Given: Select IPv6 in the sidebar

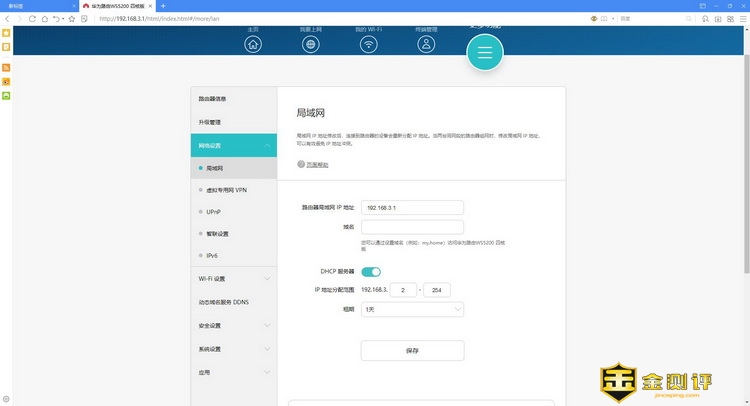Looking at the screenshot, I should coord(212,256).
